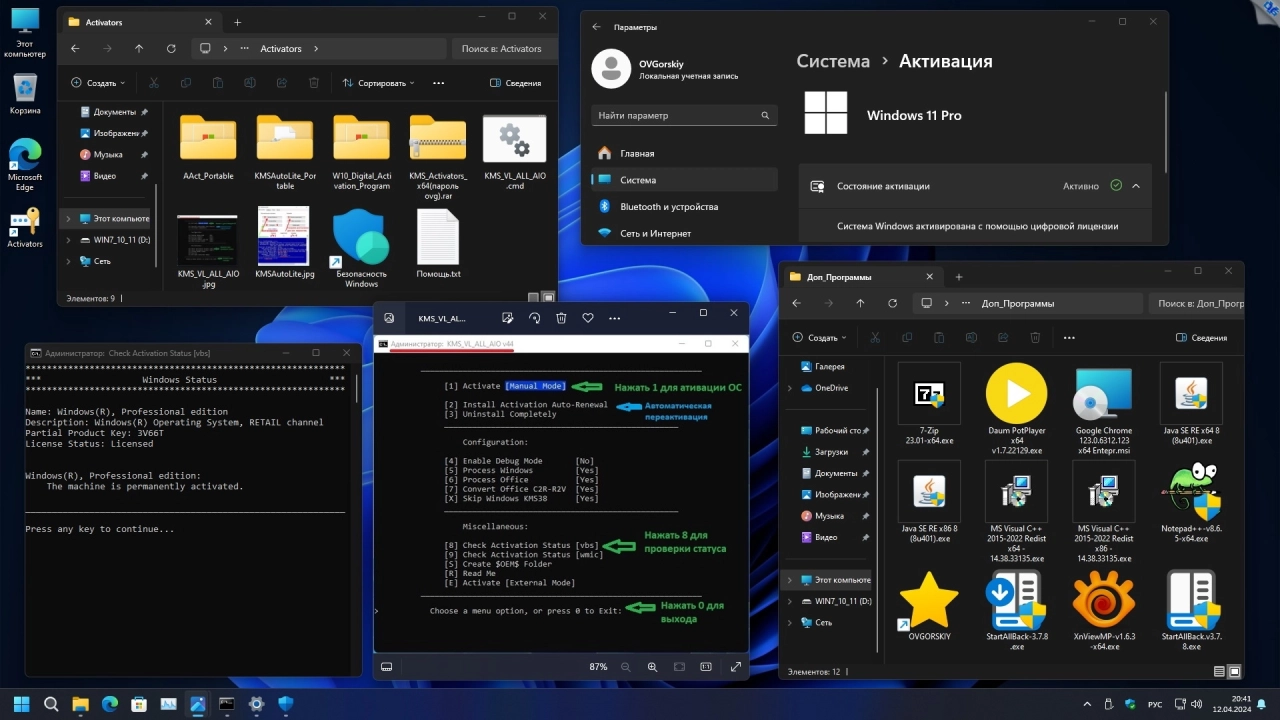The height and width of the screenshot is (720, 1280).
Task: Show image at actual size (1:1) in Photos
Action: (x=705, y=666)
